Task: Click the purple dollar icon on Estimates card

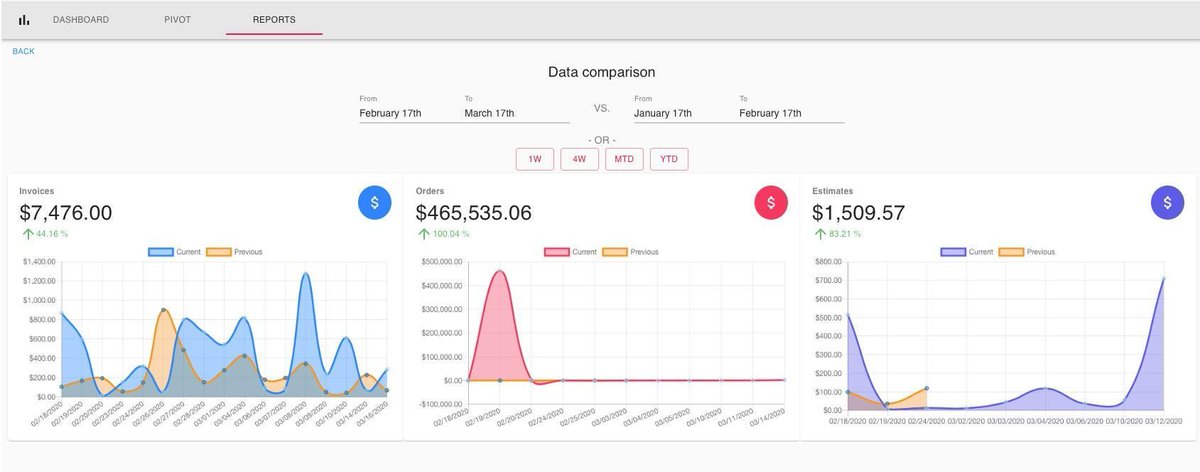Action: [1167, 202]
